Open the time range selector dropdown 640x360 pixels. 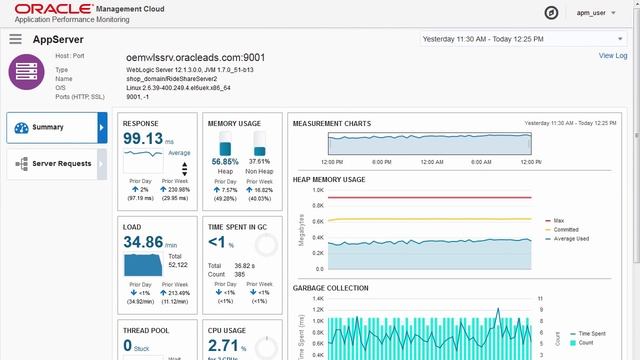point(522,39)
